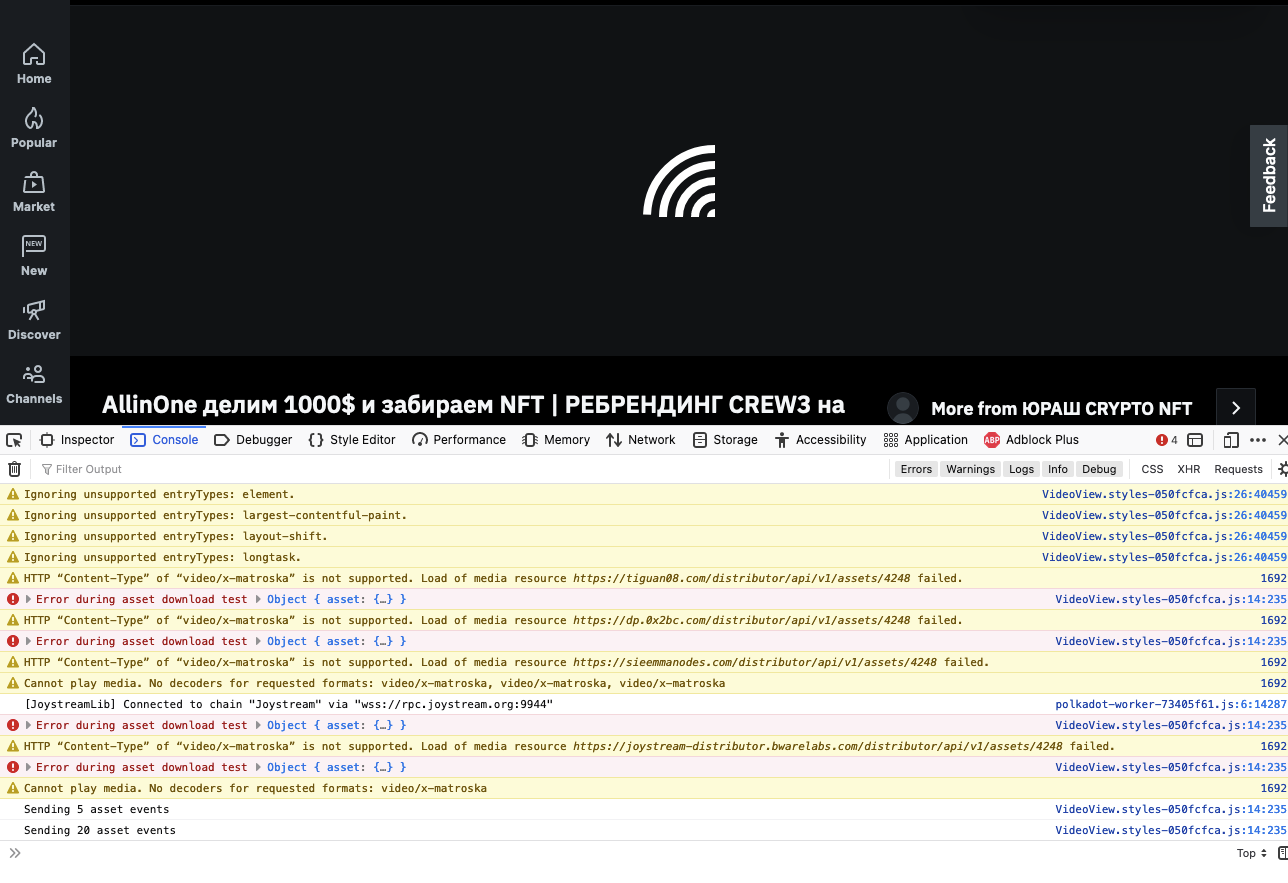Open the Debugger panel

[x=252, y=440]
